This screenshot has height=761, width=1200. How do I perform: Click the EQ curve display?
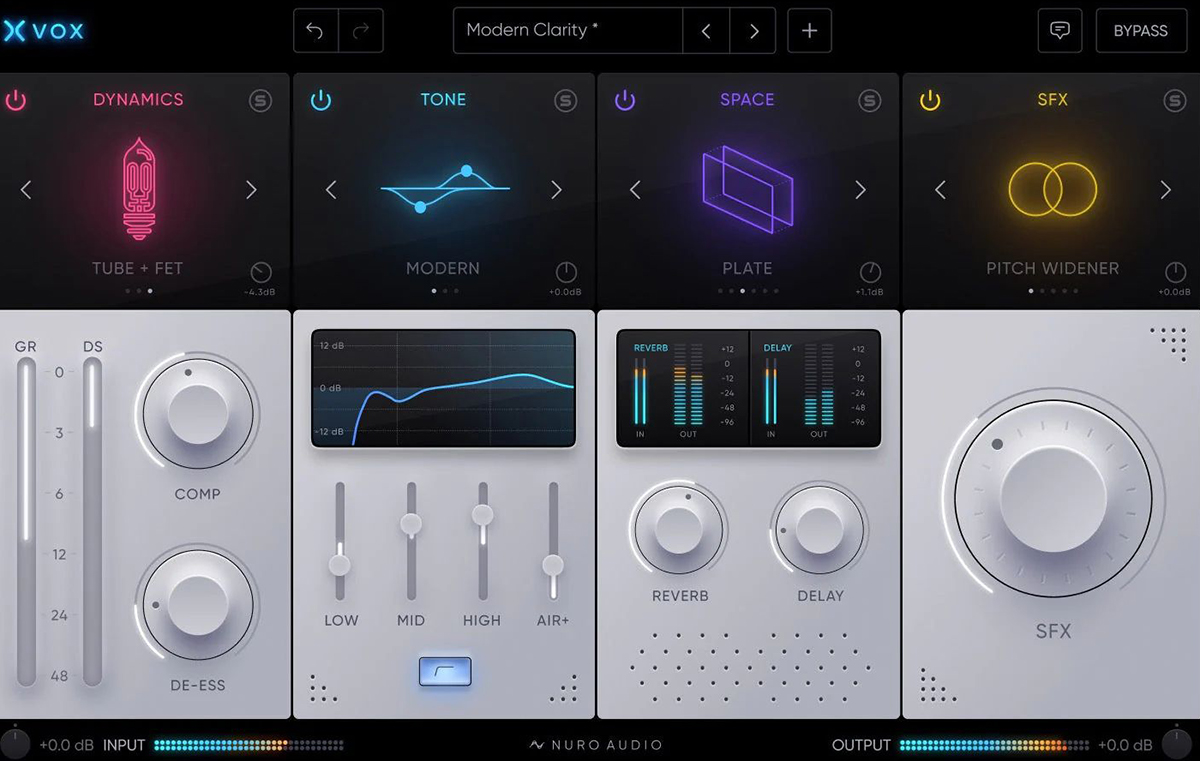(x=443, y=388)
